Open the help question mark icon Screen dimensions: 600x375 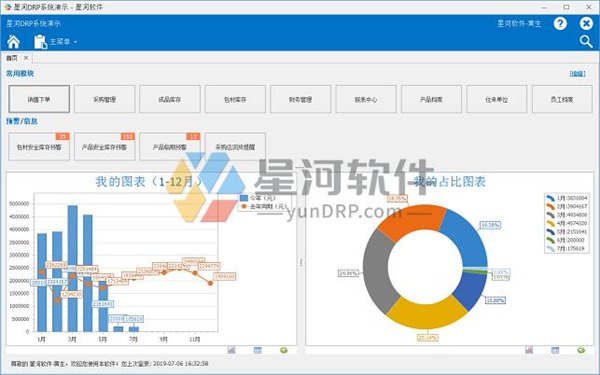(560, 24)
